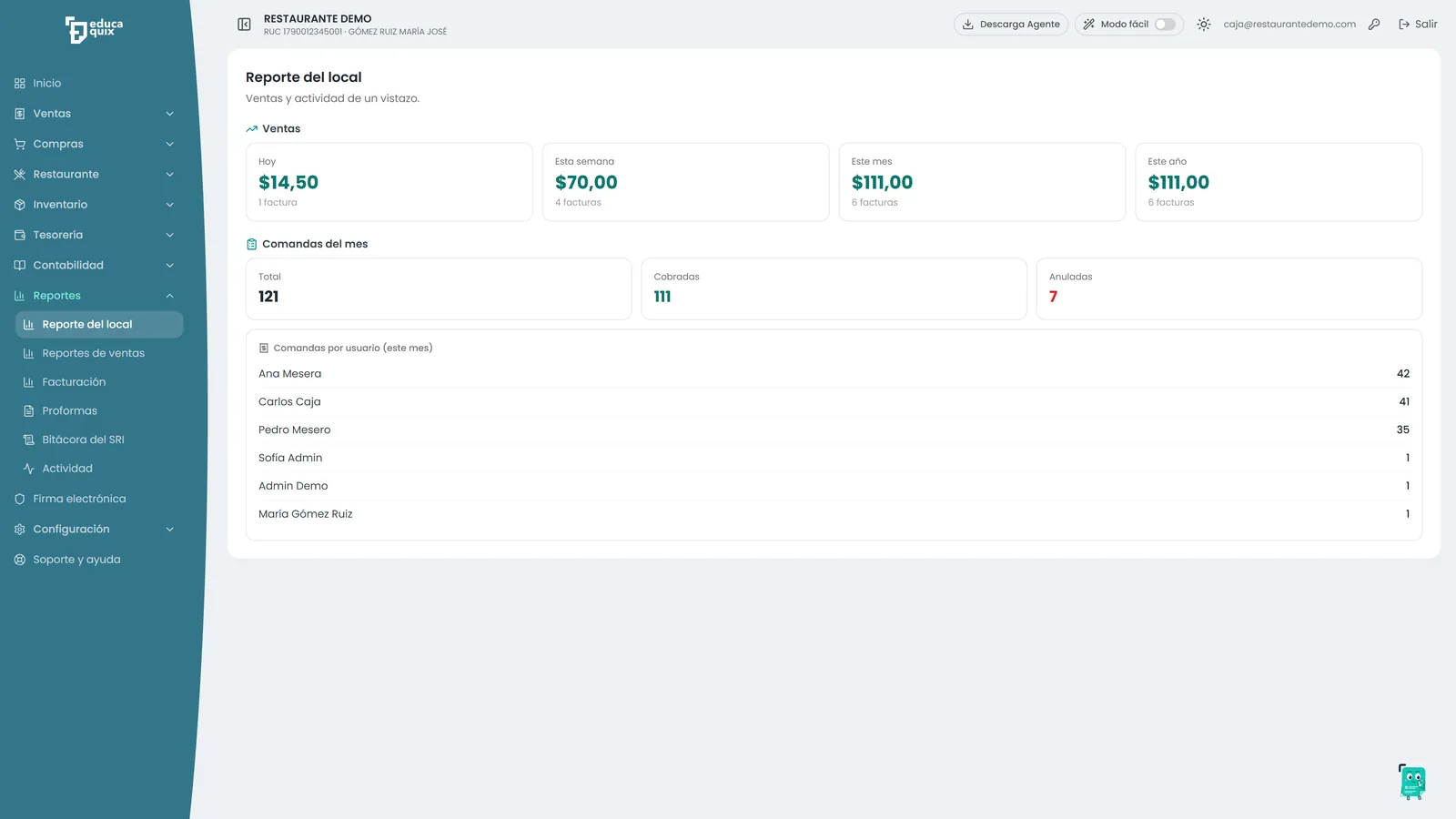Viewport: 1456px width, 819px height.
Task: Click the Compras cart icon
Action: point(20,144)
